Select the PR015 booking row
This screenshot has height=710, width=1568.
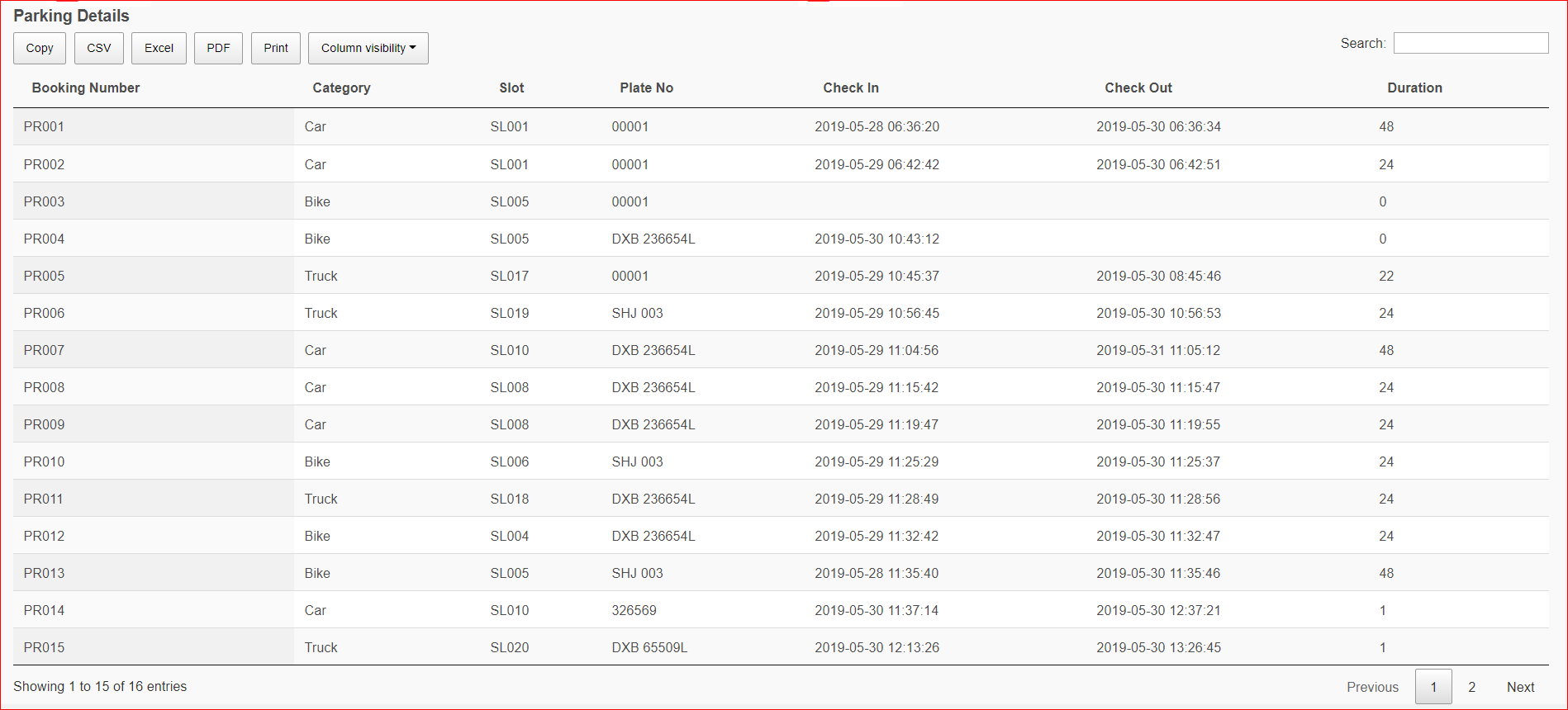(44, 647)
